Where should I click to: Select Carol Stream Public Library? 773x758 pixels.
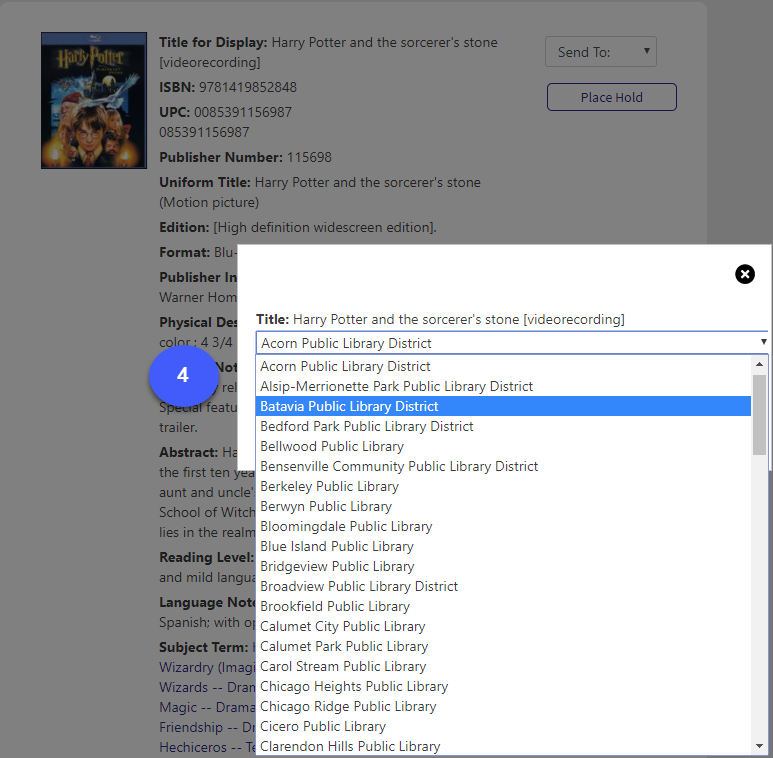503,666
